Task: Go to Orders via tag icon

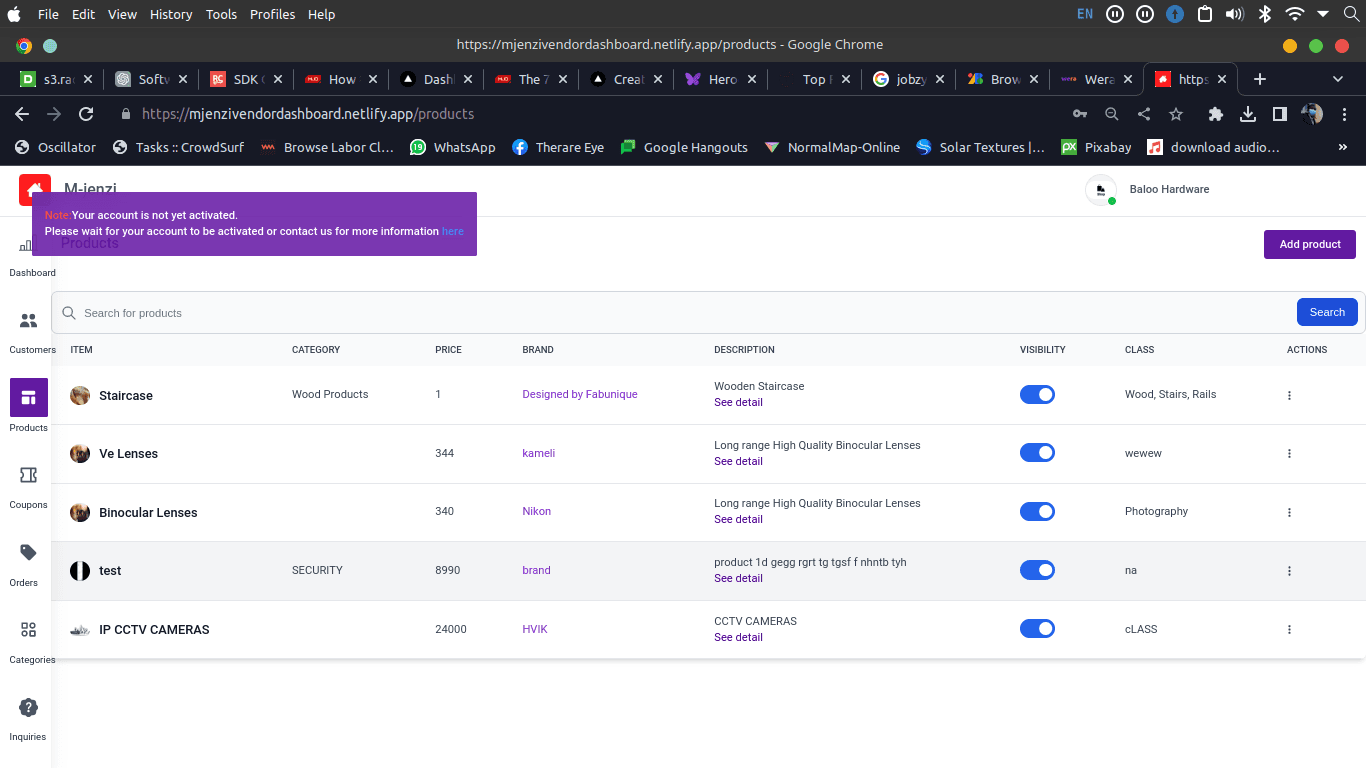Action: [28, 553]
